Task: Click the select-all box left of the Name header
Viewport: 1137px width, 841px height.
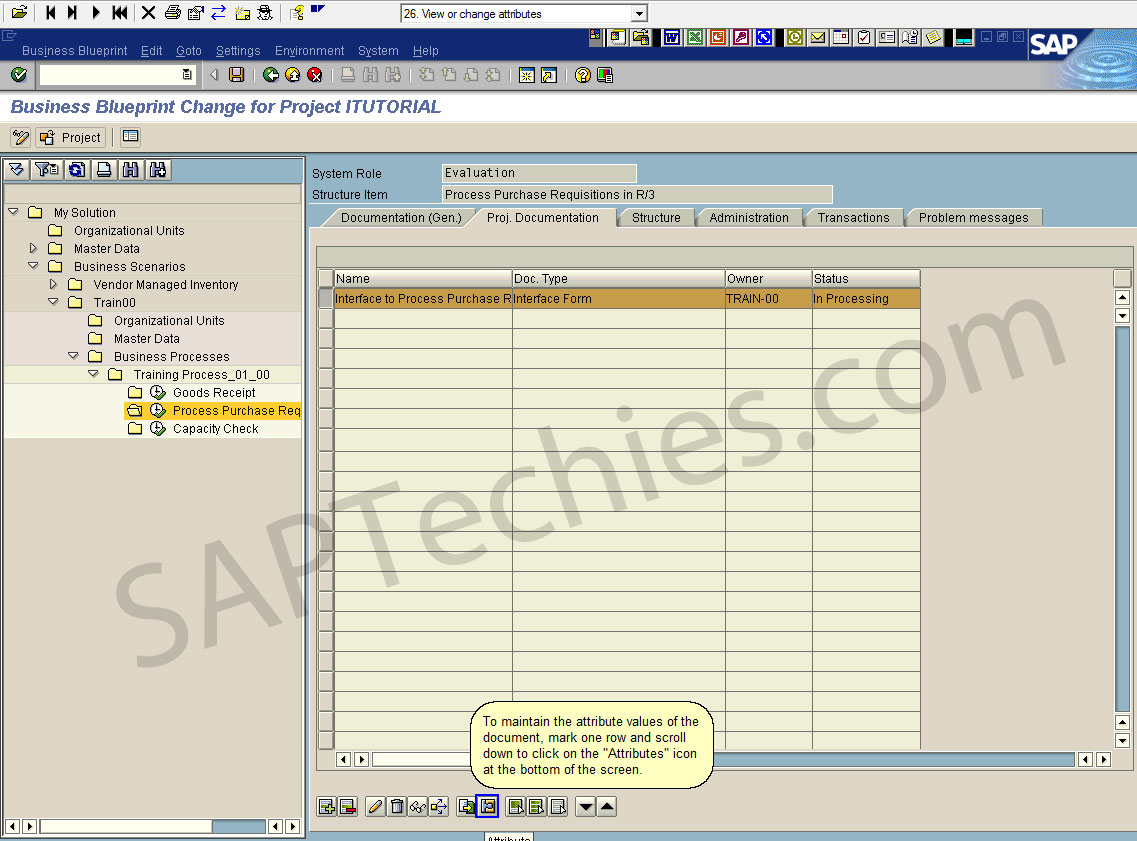Action: tap(326, 278)
